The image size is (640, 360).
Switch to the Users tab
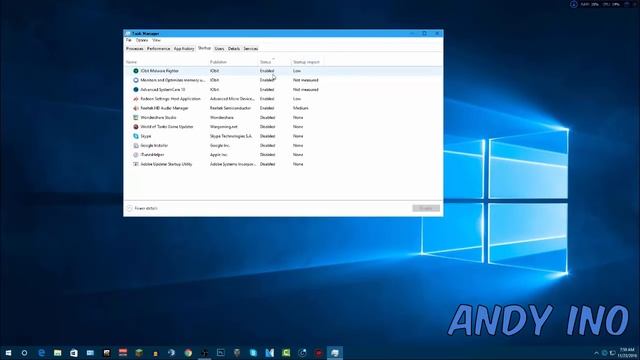(x=219, y=49)
